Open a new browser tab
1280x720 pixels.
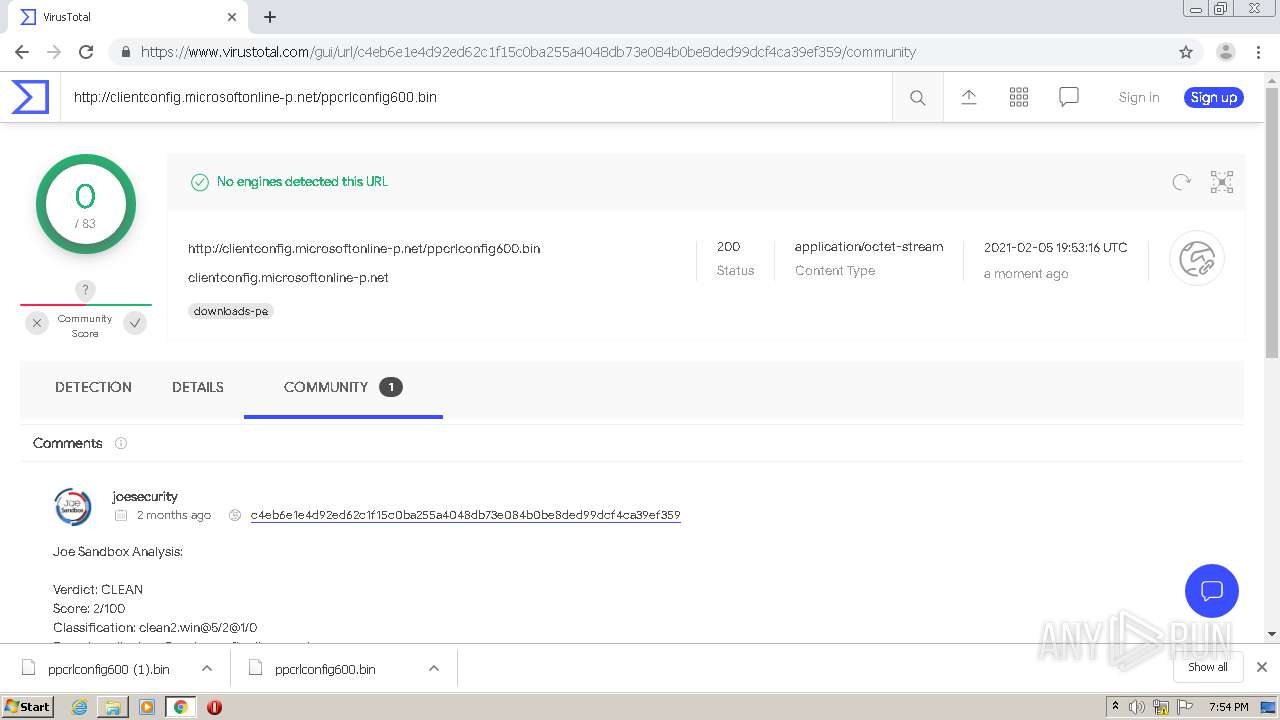270,17
